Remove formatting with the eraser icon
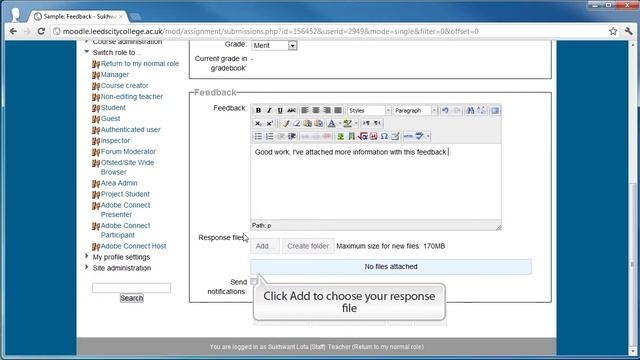The image size is (640, 360). point(297,123)
